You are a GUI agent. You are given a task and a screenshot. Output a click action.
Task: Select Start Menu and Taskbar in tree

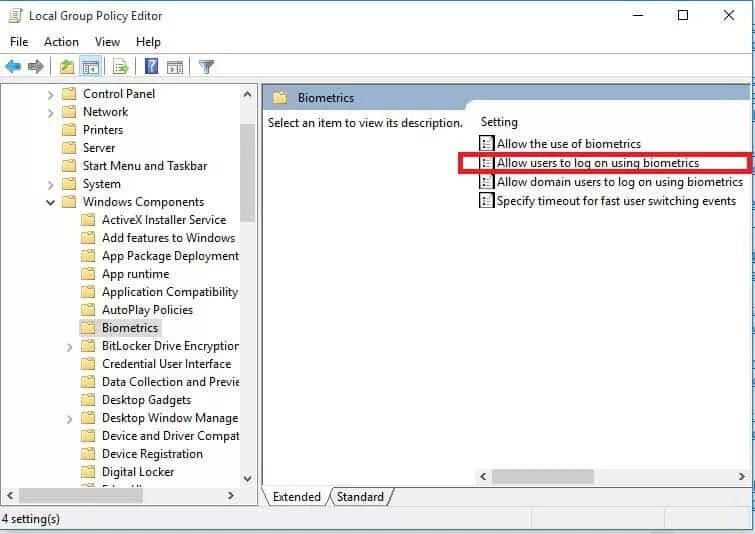click(144, 166)
